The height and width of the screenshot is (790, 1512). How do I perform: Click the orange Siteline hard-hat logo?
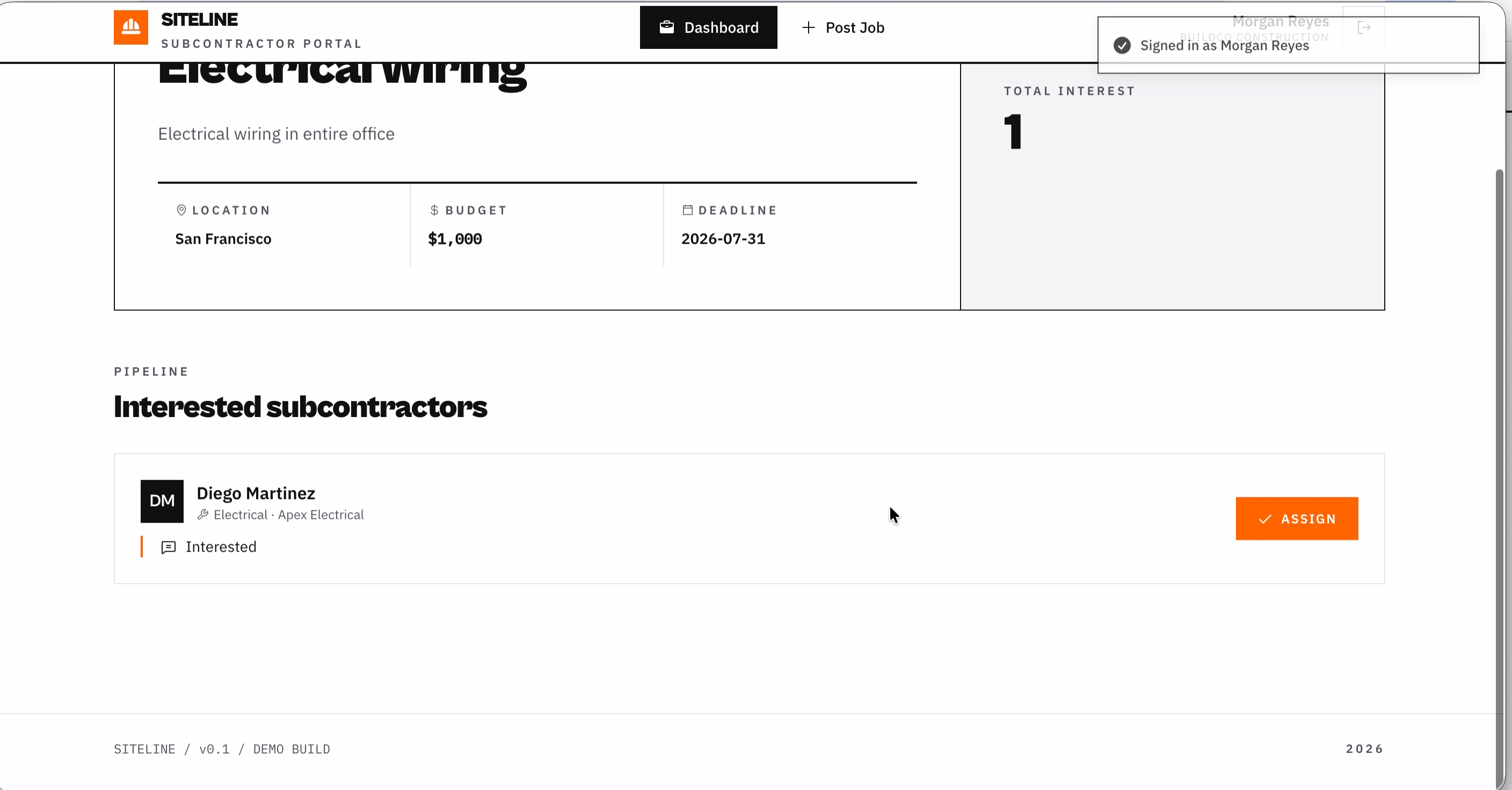pyautogui.click(x=131, y=27)
